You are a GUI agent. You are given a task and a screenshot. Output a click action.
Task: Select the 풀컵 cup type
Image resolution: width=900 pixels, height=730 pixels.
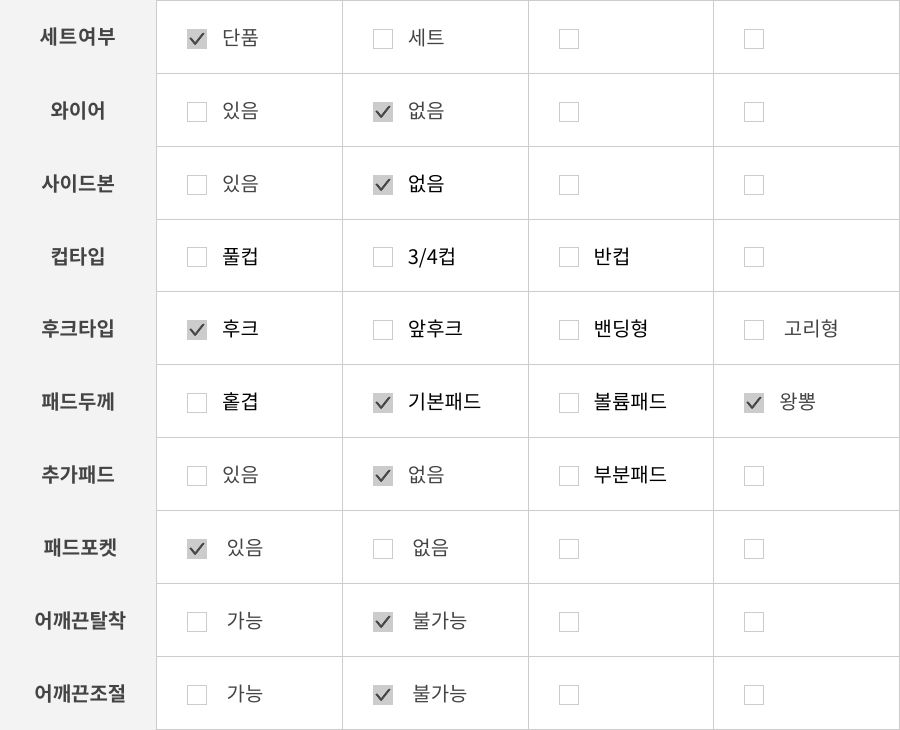(x=197, y=257)
